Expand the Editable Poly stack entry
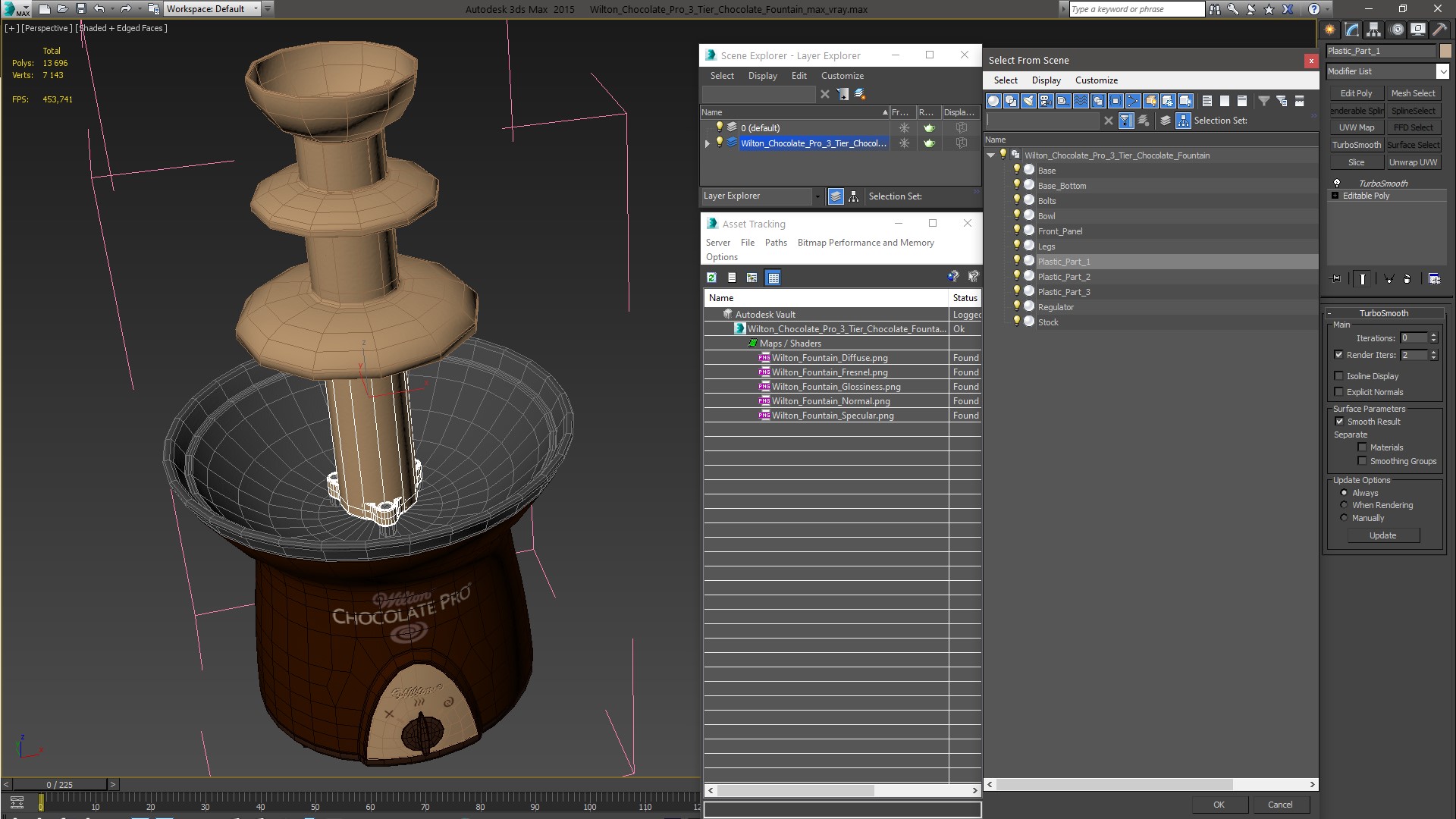Viewport: 1456px width, 819px height. pos(1335,196)
